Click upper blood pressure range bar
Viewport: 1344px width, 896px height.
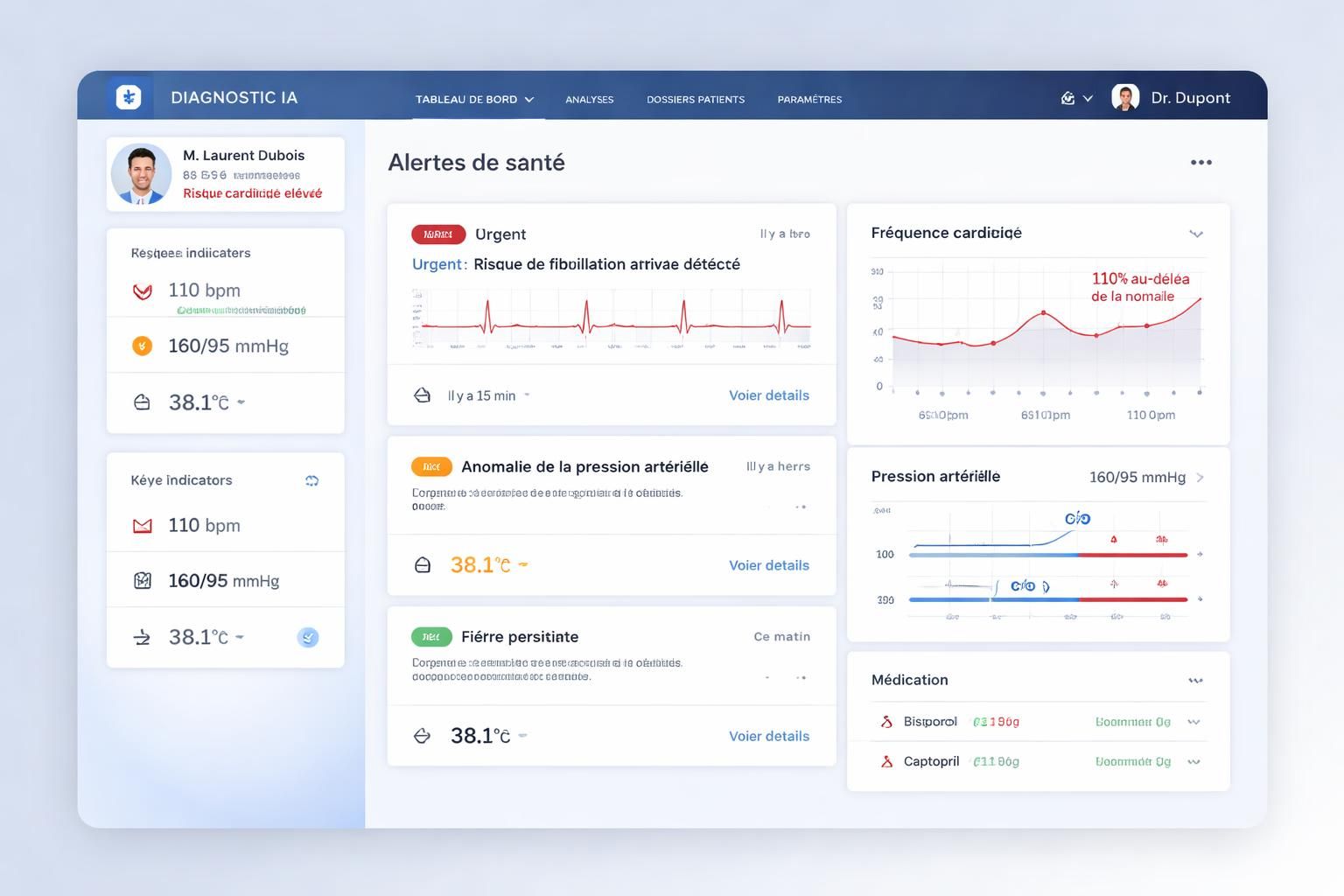point(1048,555)
